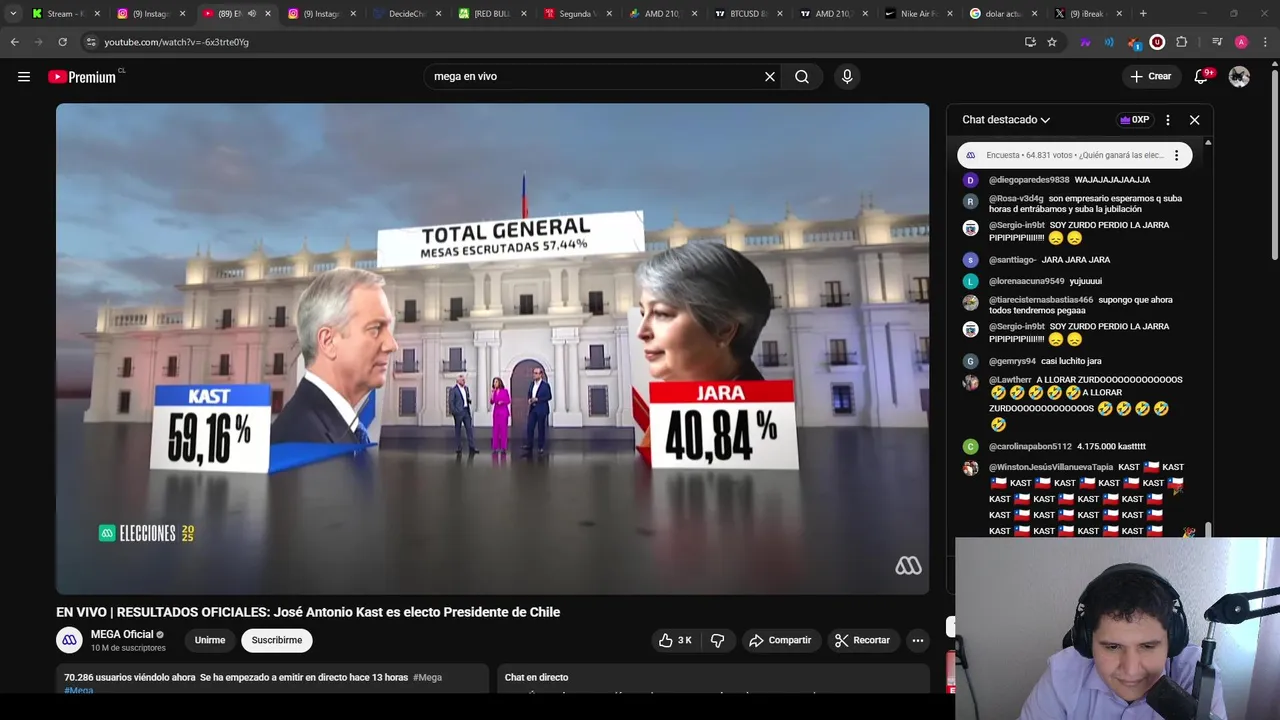
Task: Click the Unirme button
Action: 210,640
